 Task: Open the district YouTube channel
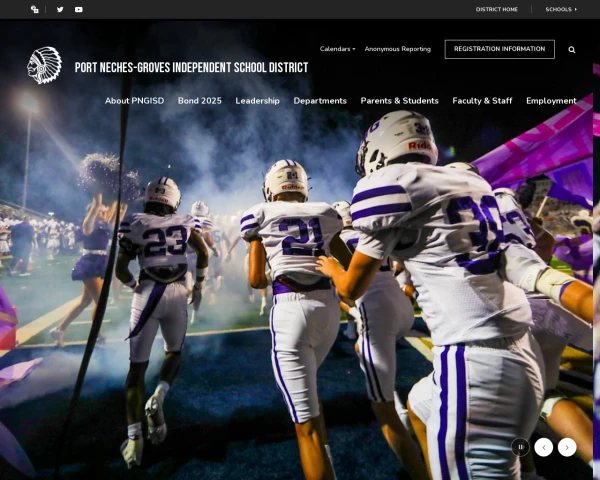[x=79, y=10]
